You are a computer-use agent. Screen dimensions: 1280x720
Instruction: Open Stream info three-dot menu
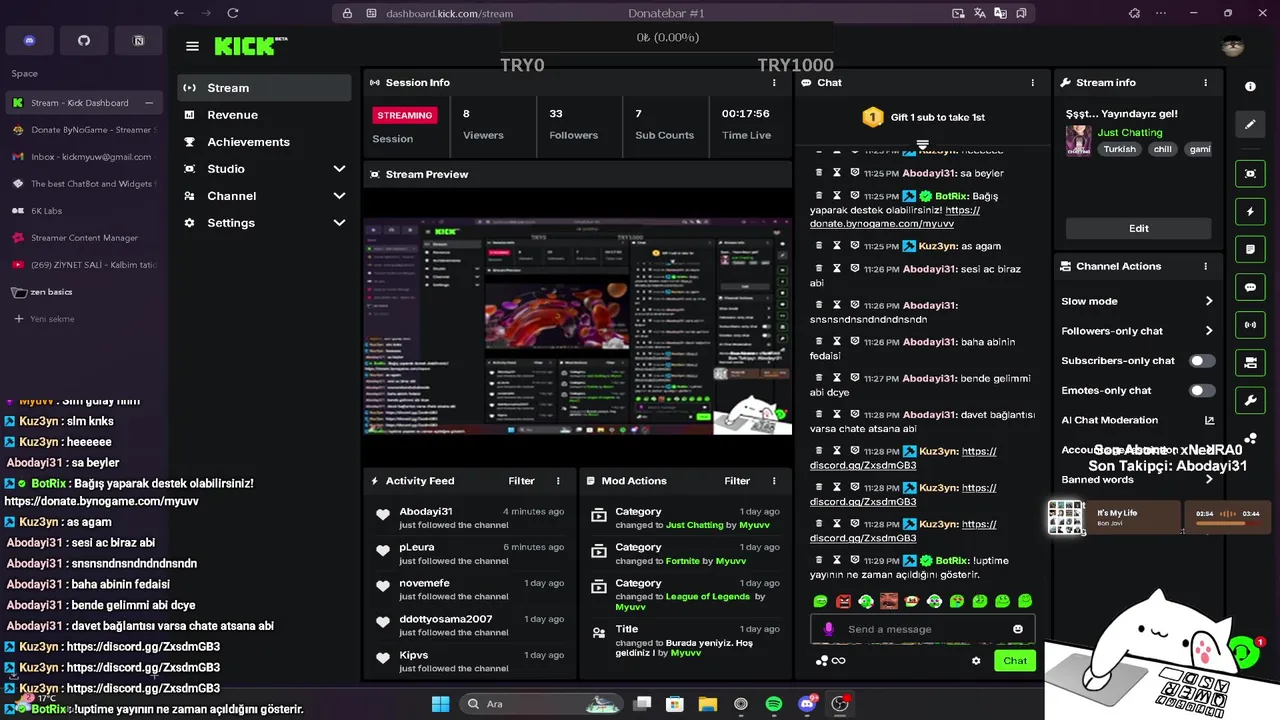coord(1205,83)
